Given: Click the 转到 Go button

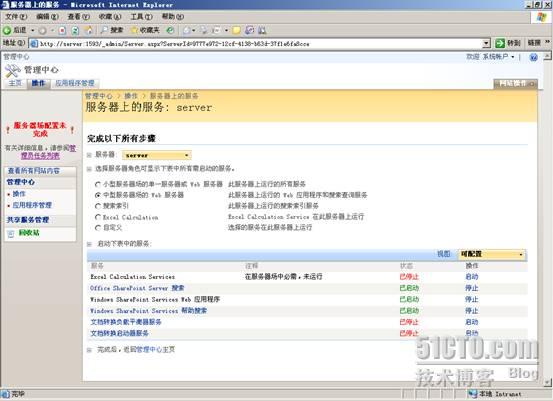Looking at the screenshot, I should point(508,43).
